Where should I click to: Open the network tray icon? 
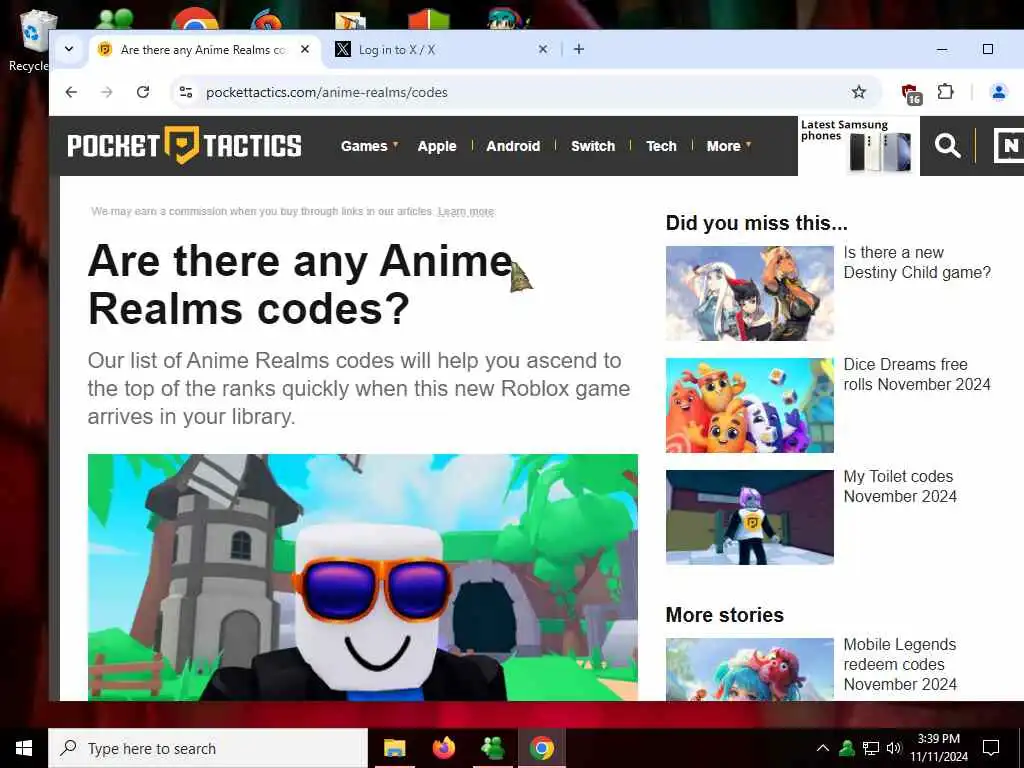[x=871, y=748]
